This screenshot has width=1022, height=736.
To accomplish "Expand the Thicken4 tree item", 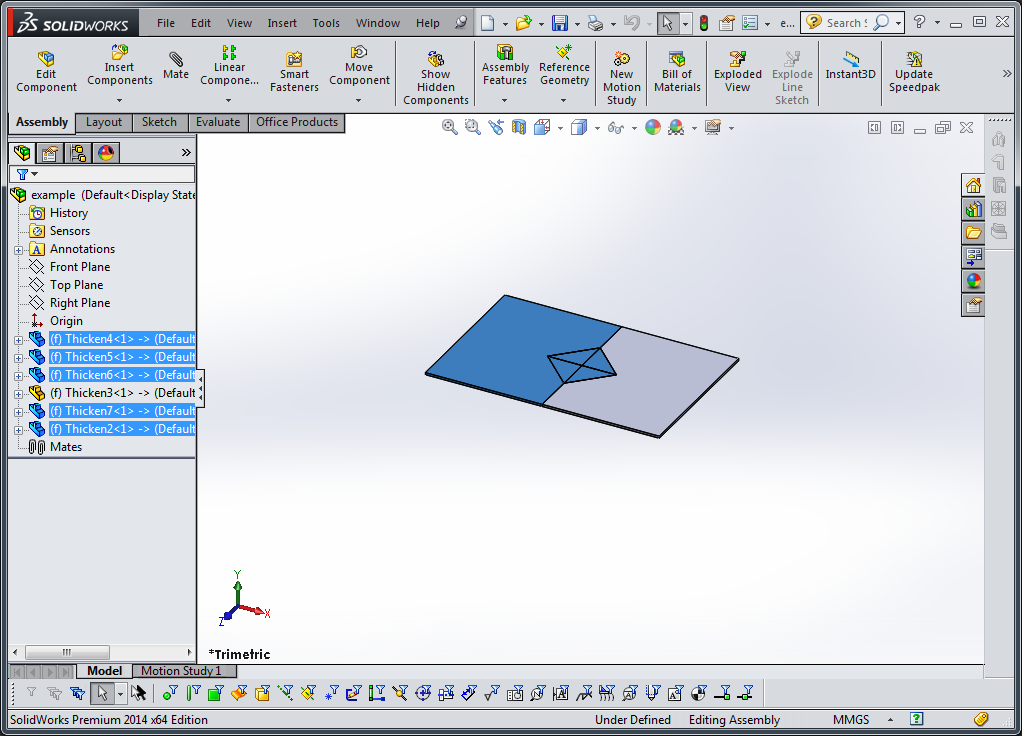I will click(19, 338).
